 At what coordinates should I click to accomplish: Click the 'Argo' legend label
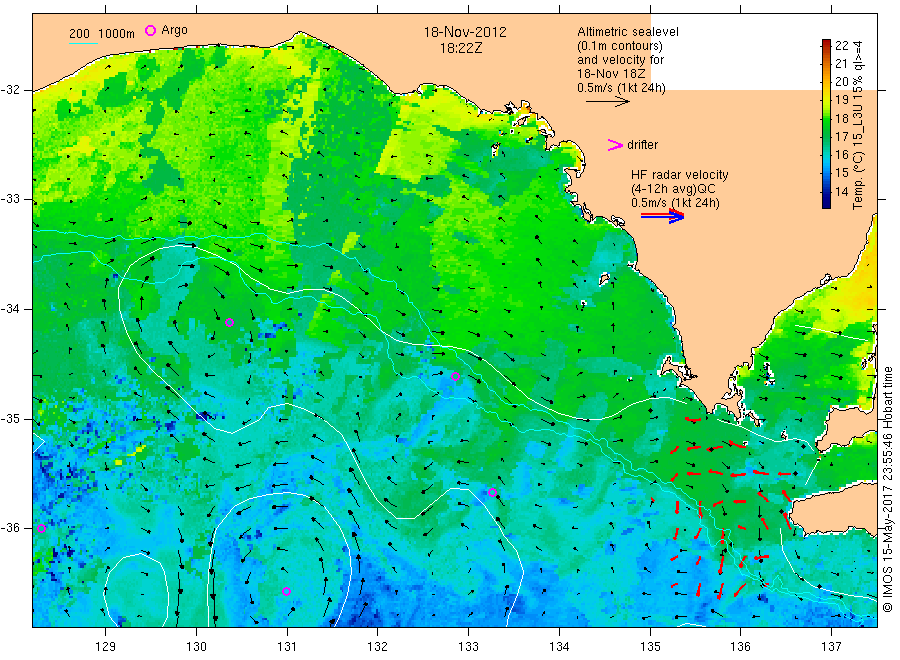coord(174,30)
